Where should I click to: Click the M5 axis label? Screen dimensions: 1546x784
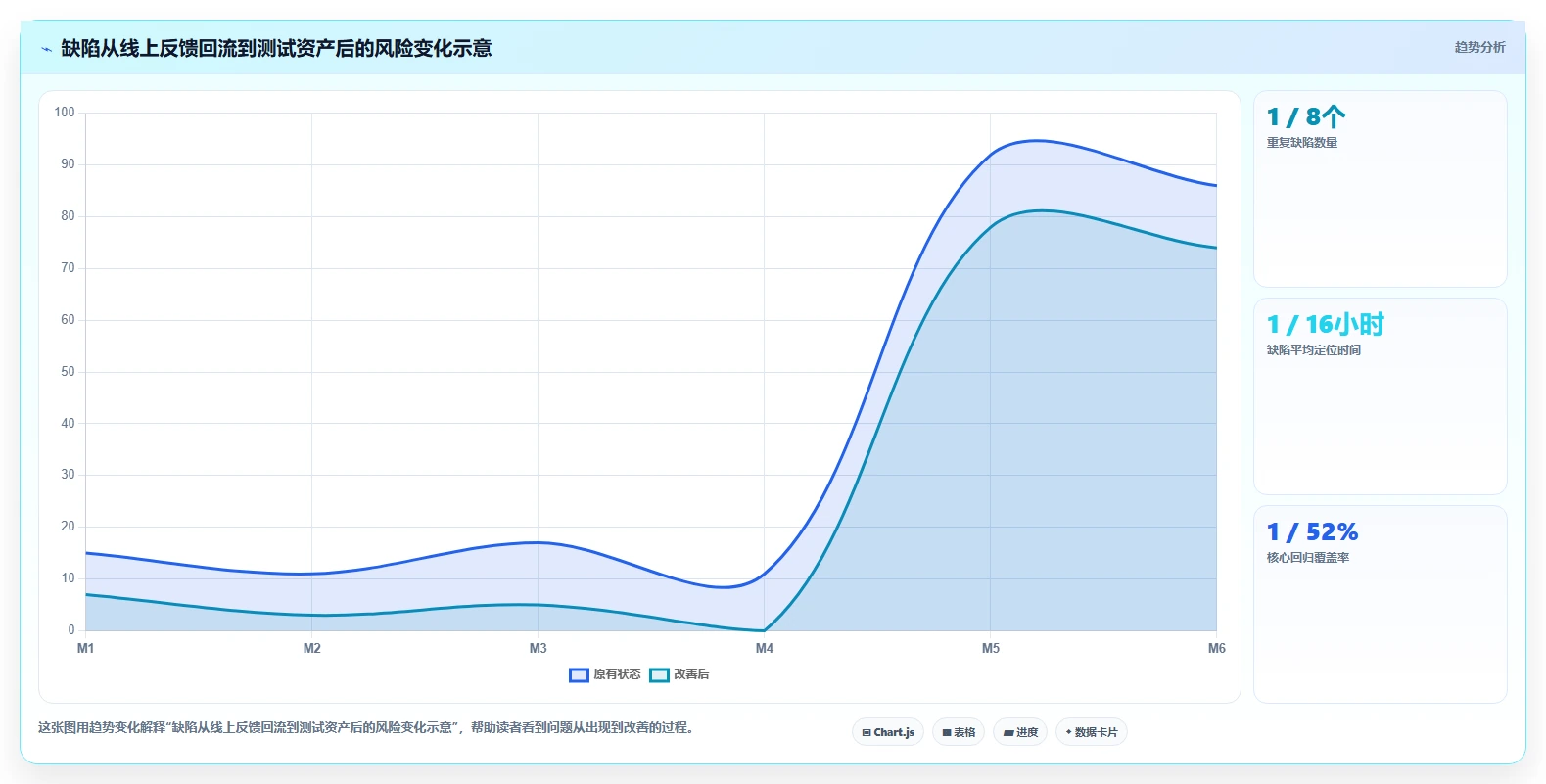pyautogui.click(x=991, y=648)
